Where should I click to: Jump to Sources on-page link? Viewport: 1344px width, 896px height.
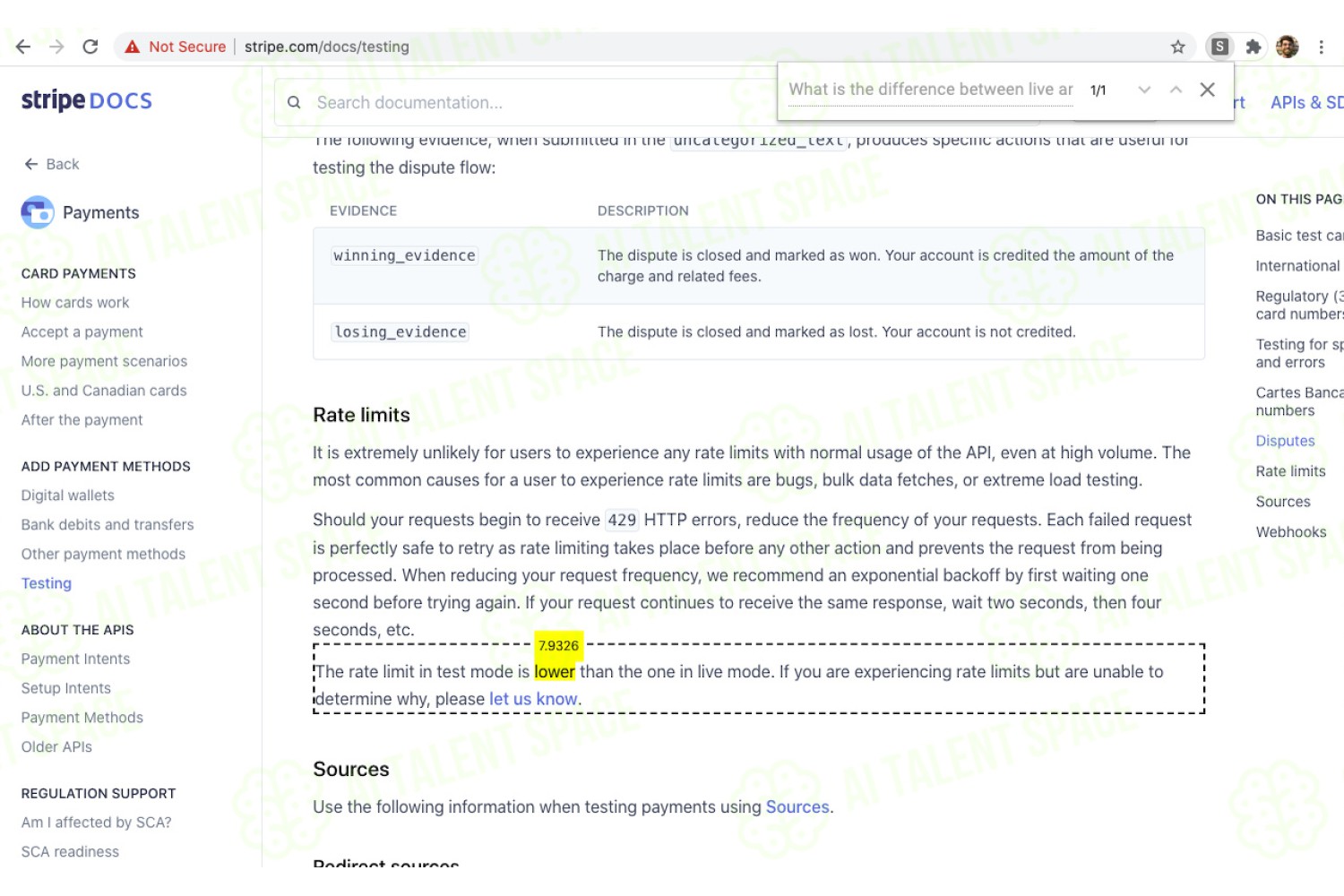(1283, 502)
